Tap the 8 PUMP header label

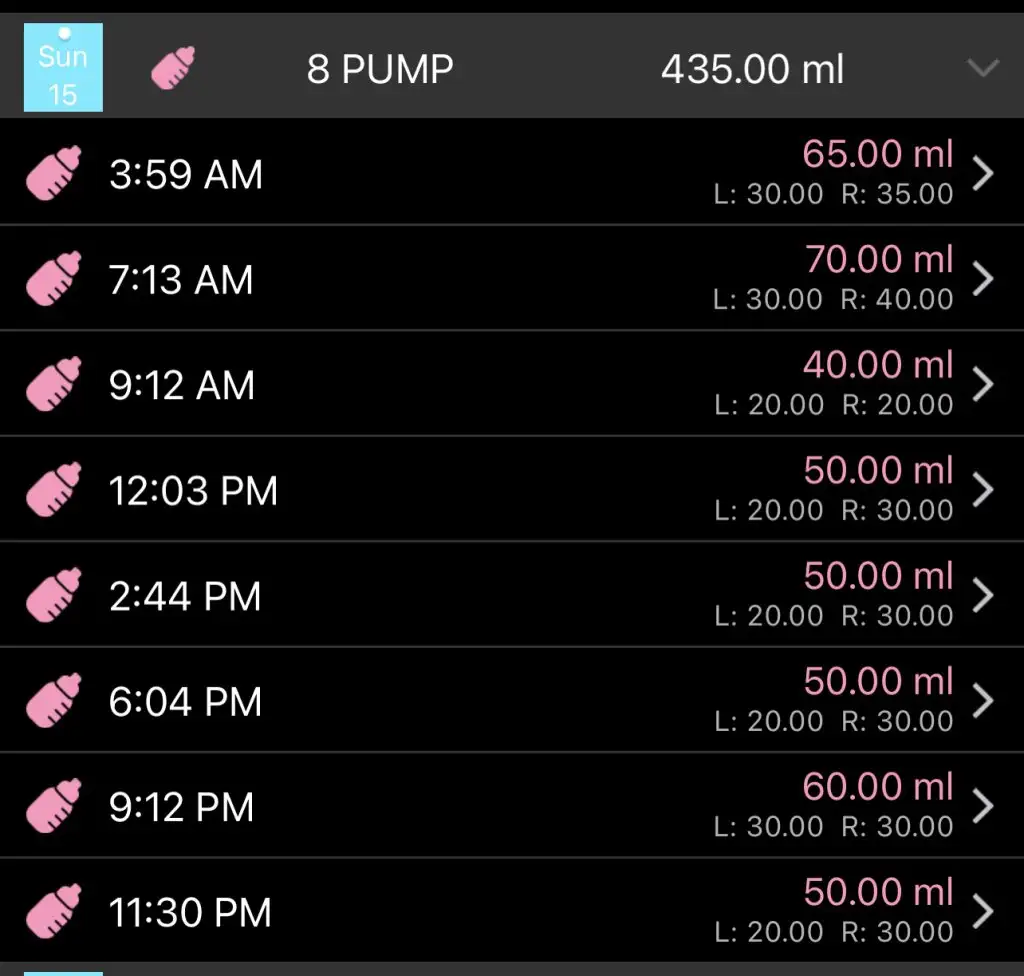click(x=380, y=69)
